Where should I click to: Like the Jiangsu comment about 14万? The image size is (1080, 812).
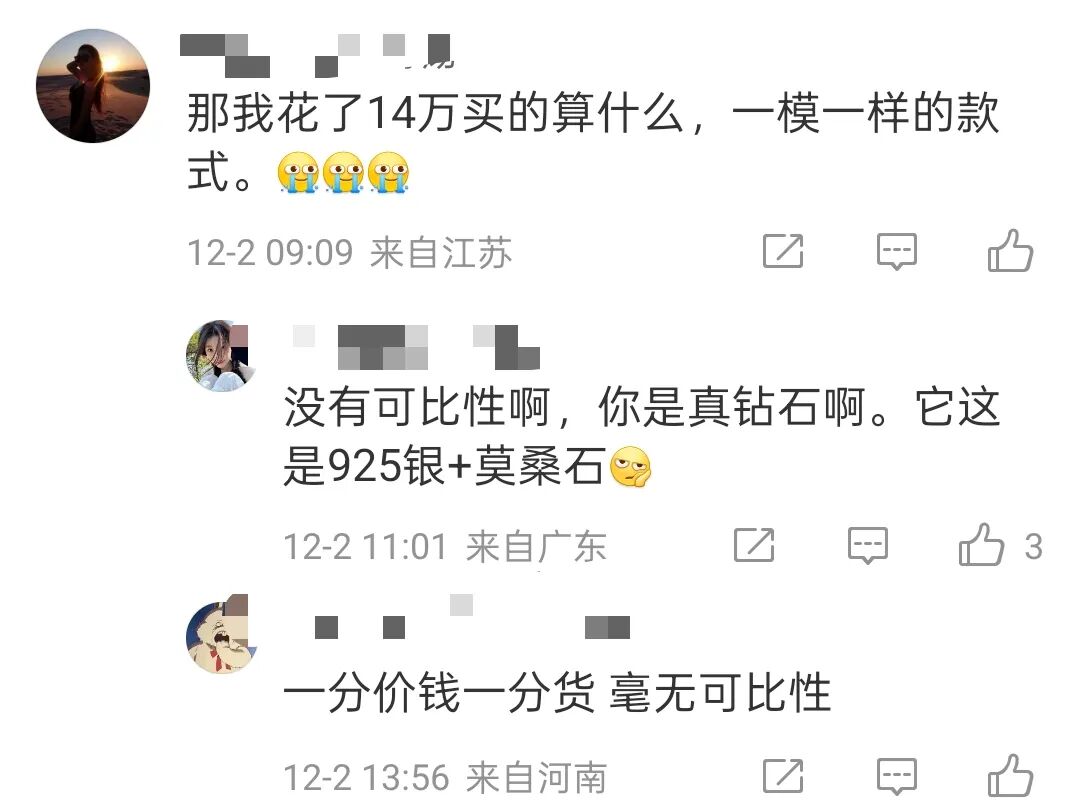coord(1010,251)
